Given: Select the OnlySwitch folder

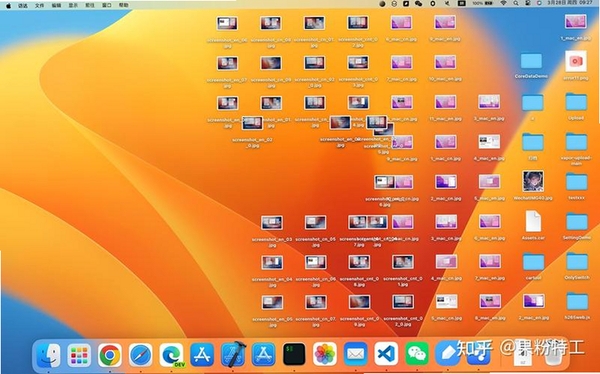Looking at the screenshot, I should 577,262.
